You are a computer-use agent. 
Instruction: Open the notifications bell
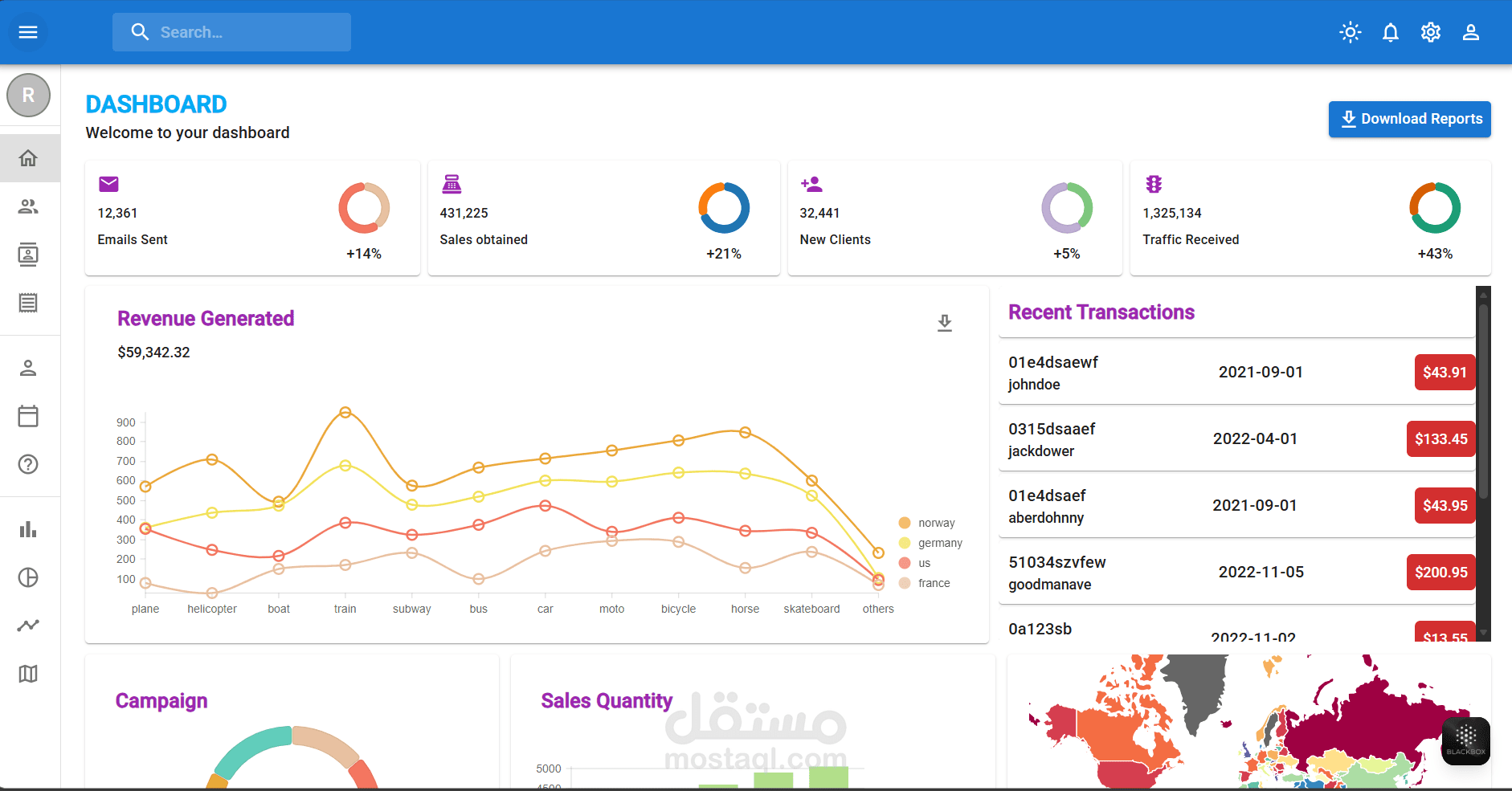point(1391,32)
